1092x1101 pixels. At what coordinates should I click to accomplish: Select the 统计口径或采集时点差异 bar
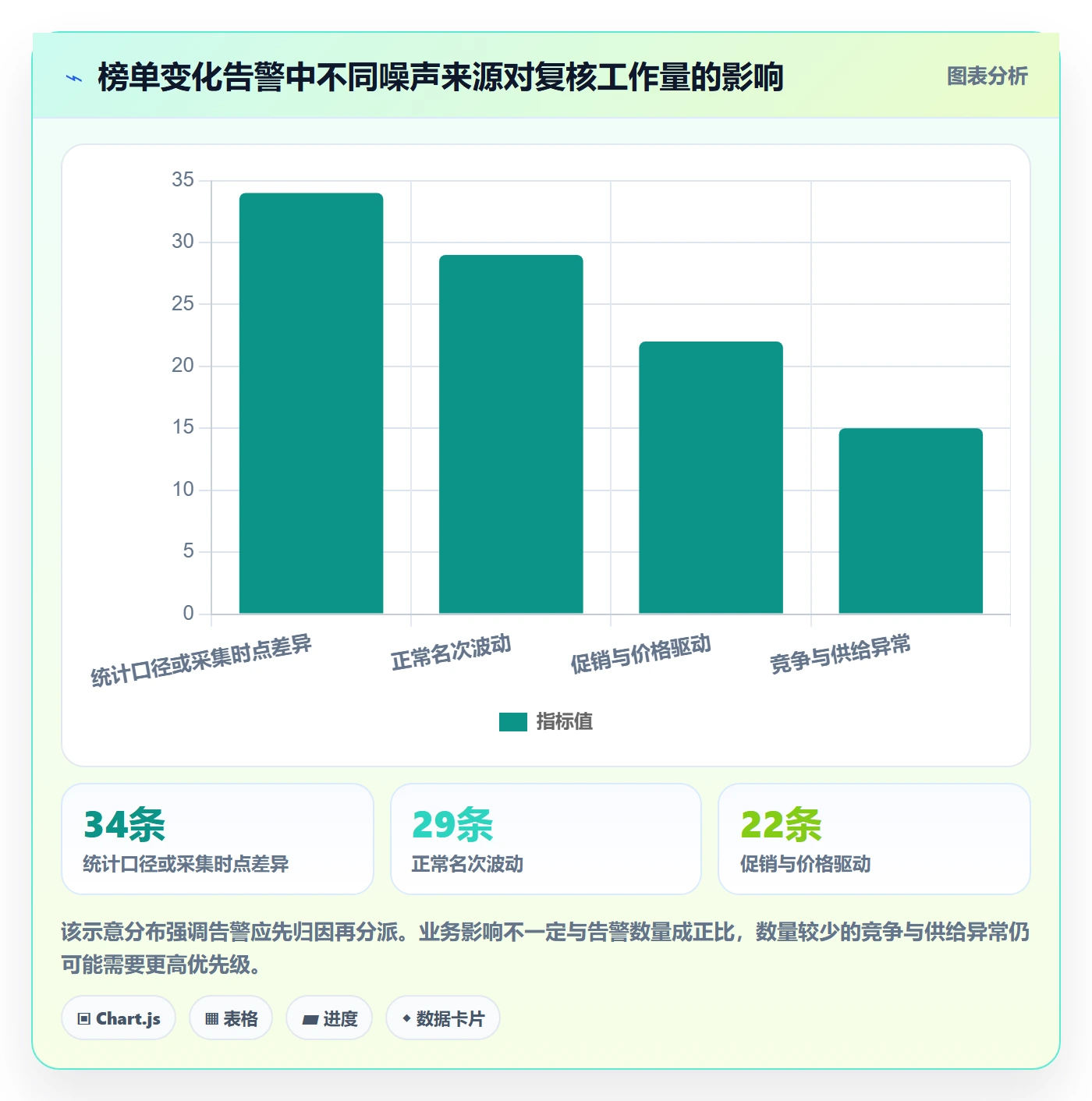point(311,403)
